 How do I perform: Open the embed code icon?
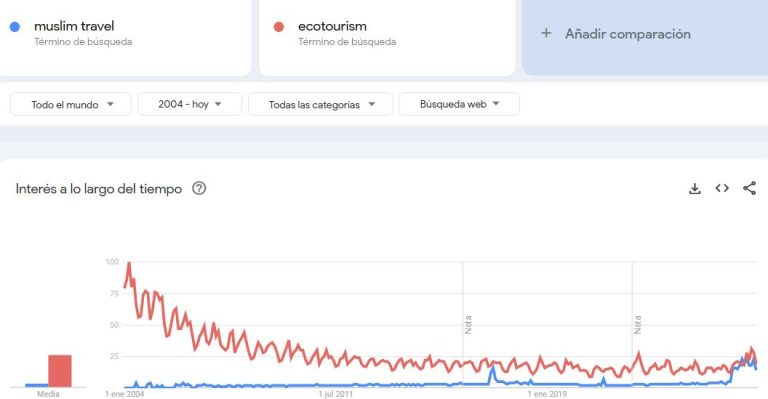coord(722,188)
